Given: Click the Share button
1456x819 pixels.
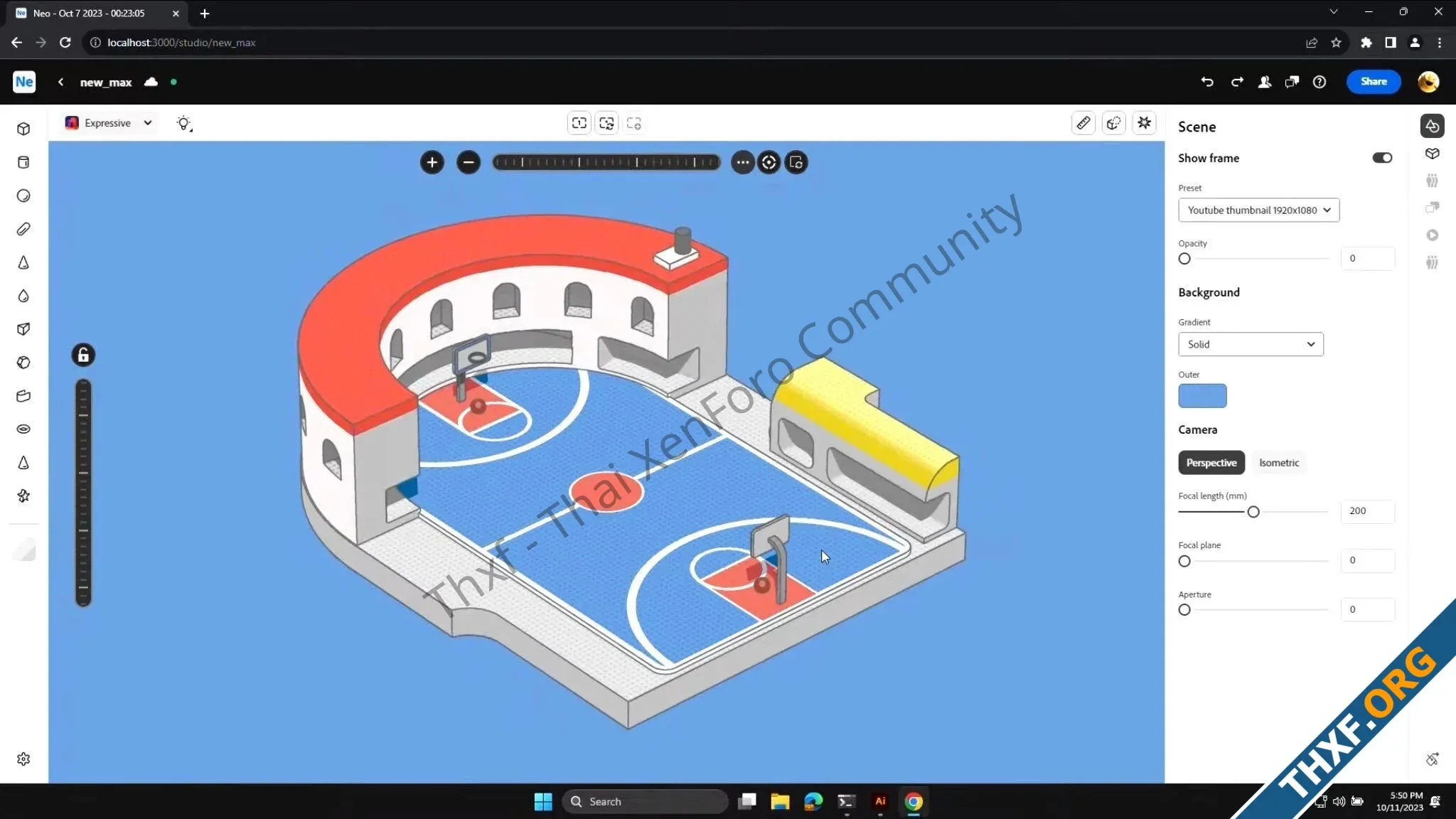Looking at the screenshot, I should click(1373, 82).
